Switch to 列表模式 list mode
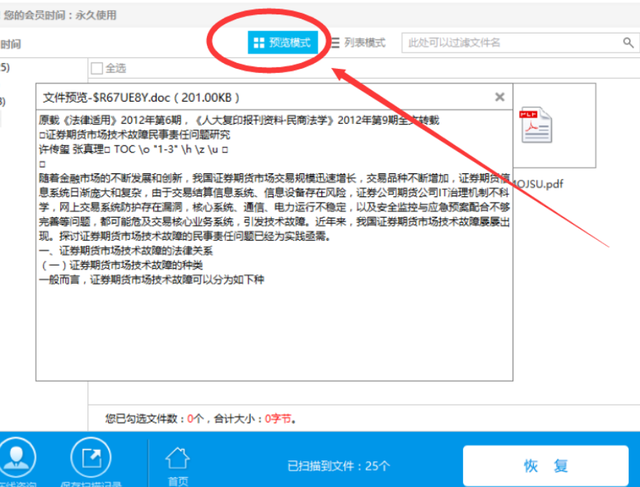This screenshot has height=487, width=640. point(358,42)
